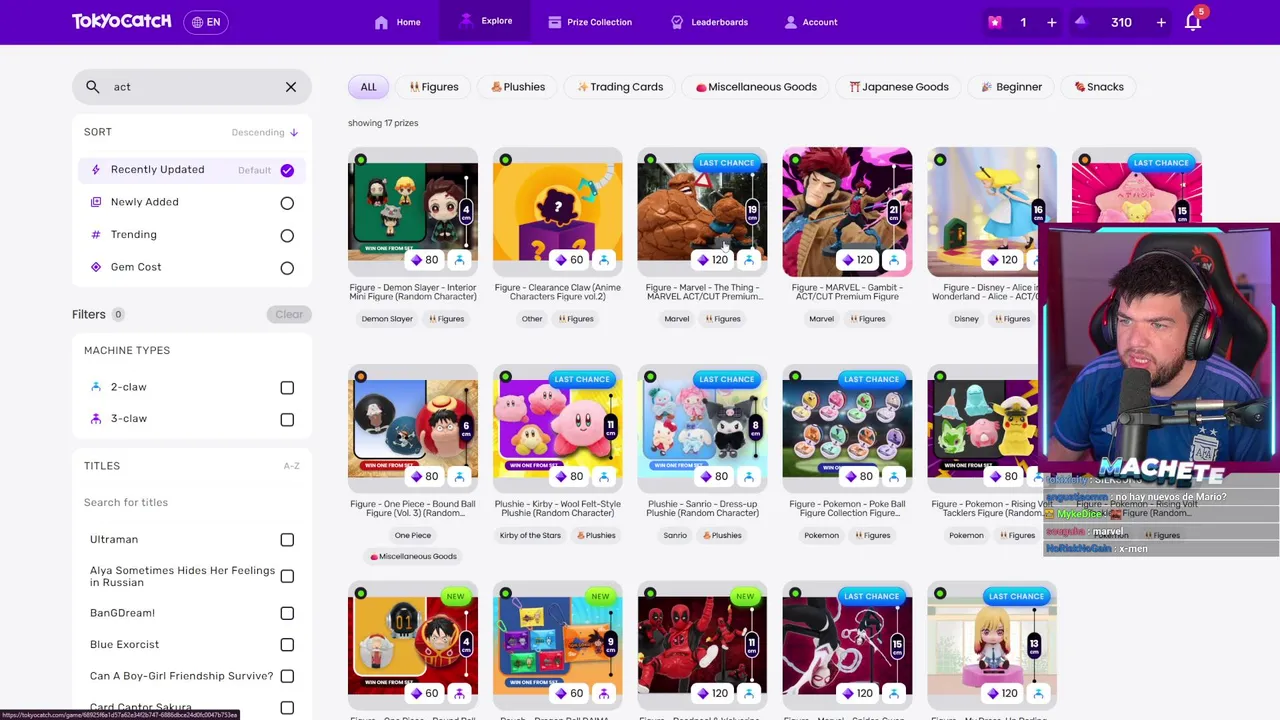Check the 2-claw machine type
Image resolution: width=1280 pixels, height=720 pixels.
click(x=287, y=388)
